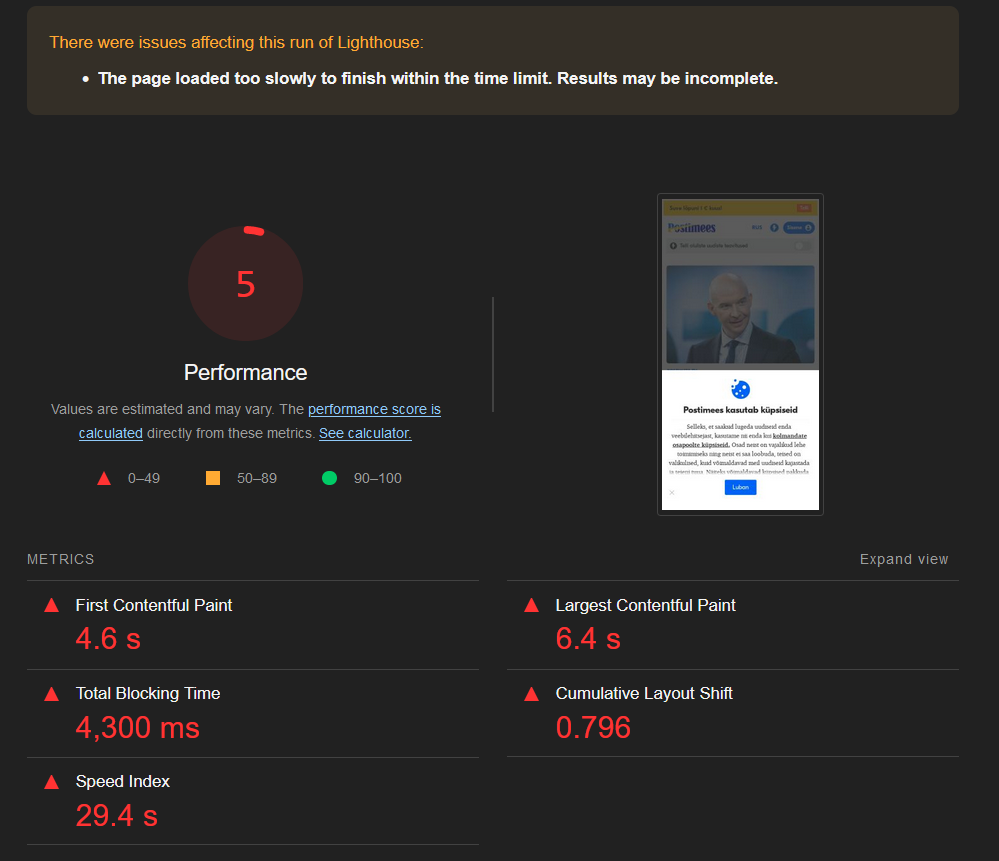Open the 'performance score is' link
The height and width of the screenshot is (861, 999).
[x=374, y=409]
